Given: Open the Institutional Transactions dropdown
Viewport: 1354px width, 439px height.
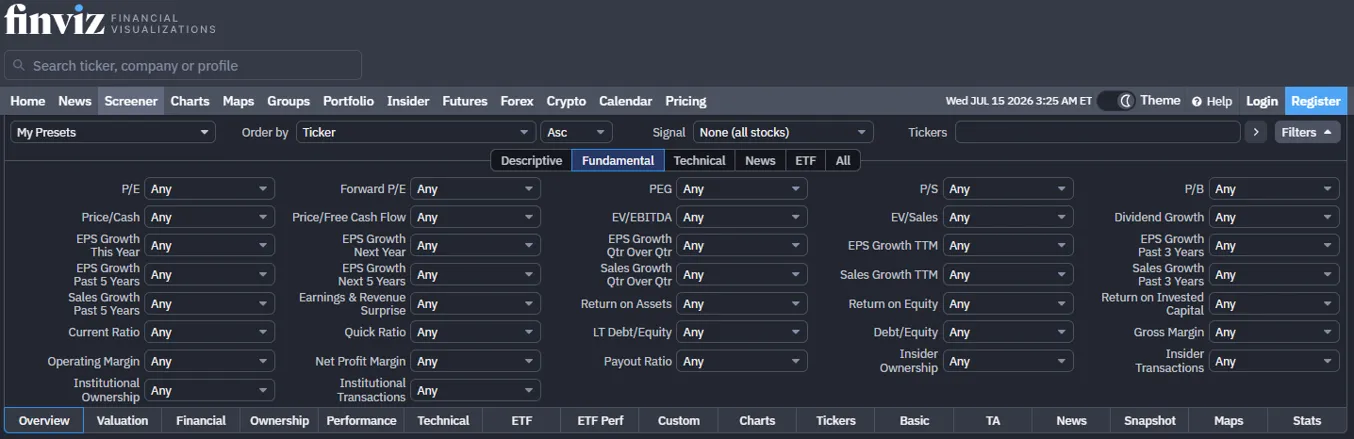Looking at the screenshot, I should click(x=475, y=390).
